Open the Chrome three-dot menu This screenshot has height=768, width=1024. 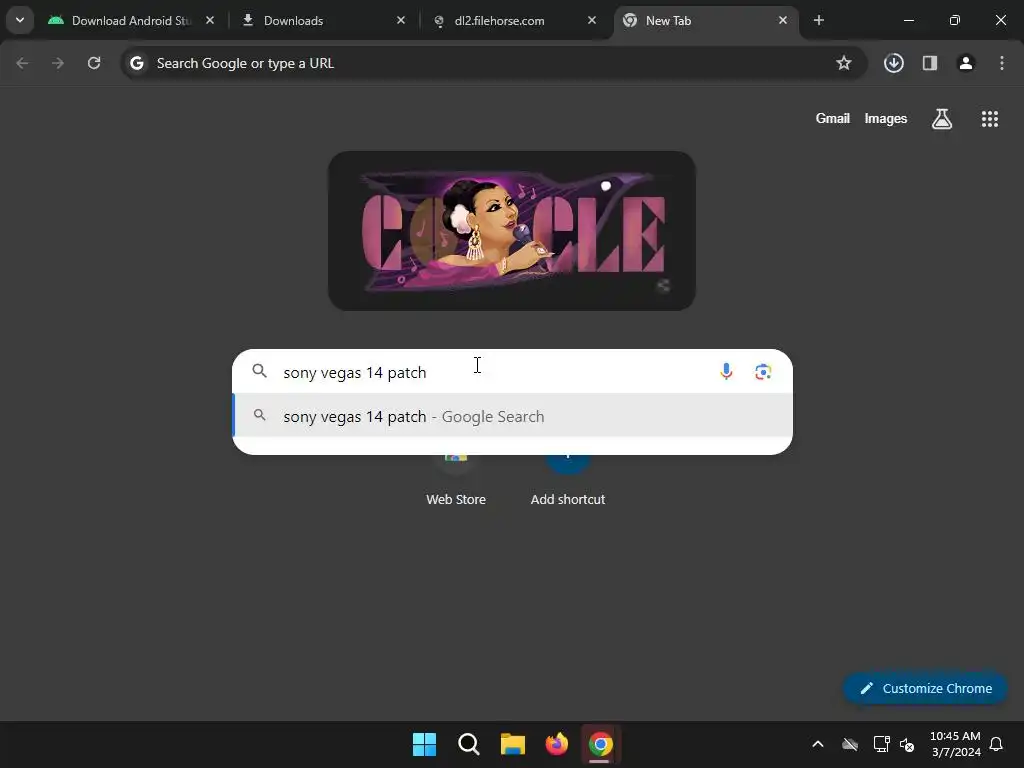pyautogui.click(x=1002, y=63)
